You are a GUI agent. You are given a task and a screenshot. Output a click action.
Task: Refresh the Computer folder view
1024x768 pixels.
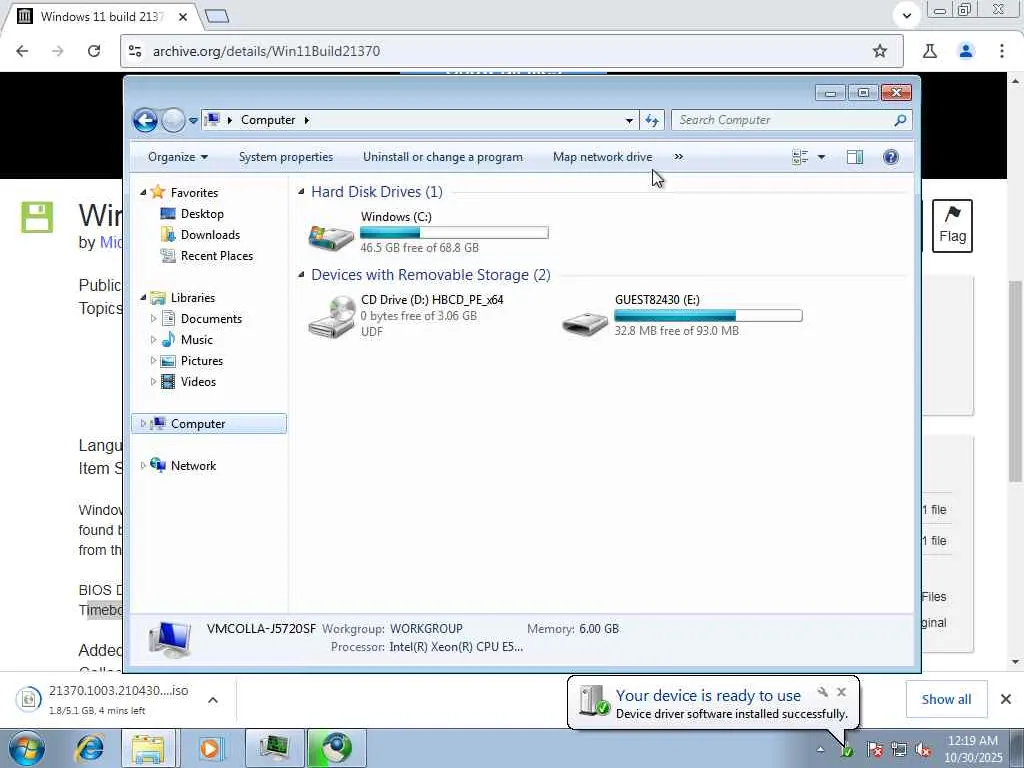pyautogui.click(x=652, y=120)
